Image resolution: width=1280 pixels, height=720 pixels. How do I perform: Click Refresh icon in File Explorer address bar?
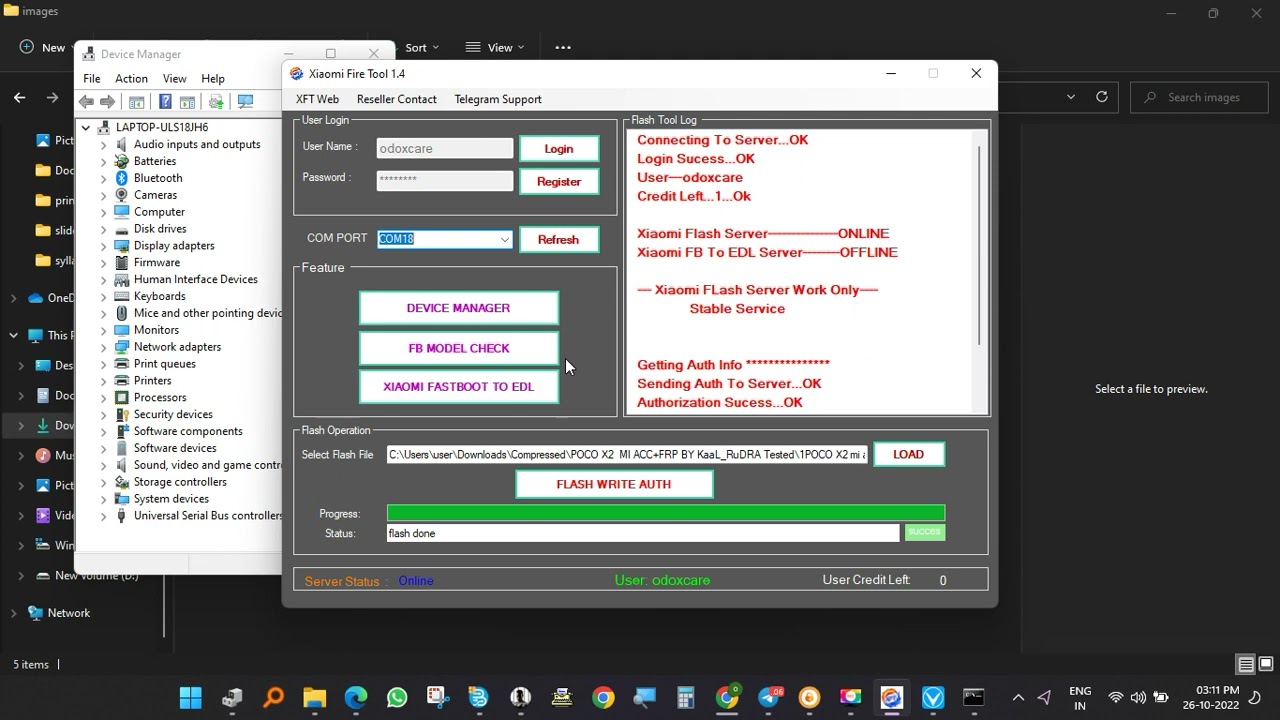1102,97
